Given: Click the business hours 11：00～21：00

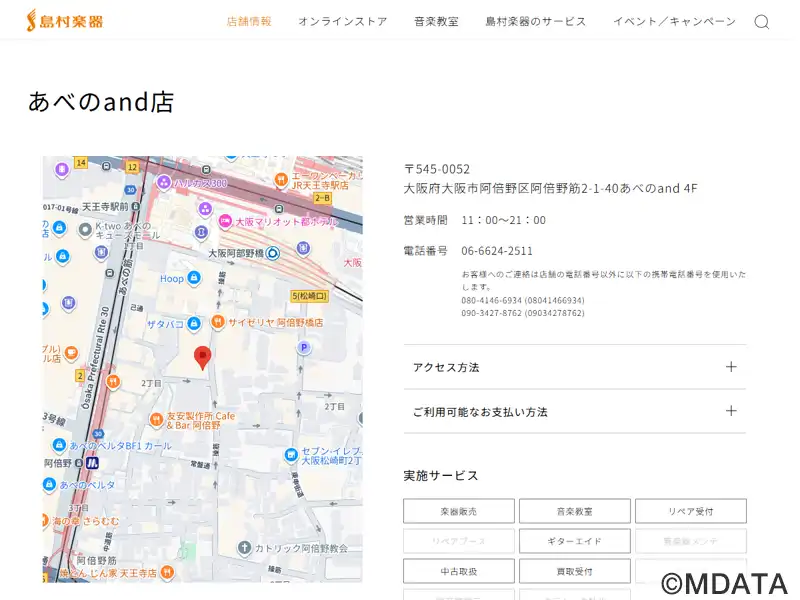Looking at the screenshot, I should tap(504, 220).
